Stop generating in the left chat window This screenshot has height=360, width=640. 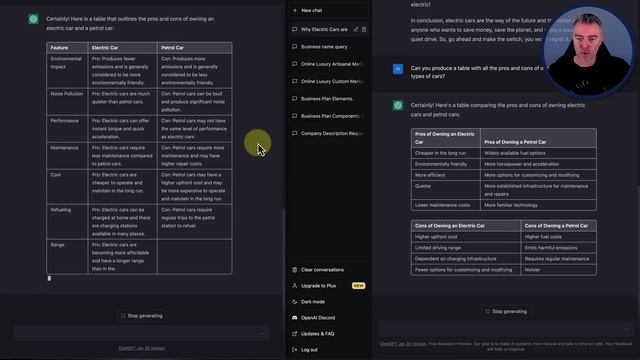142,316
